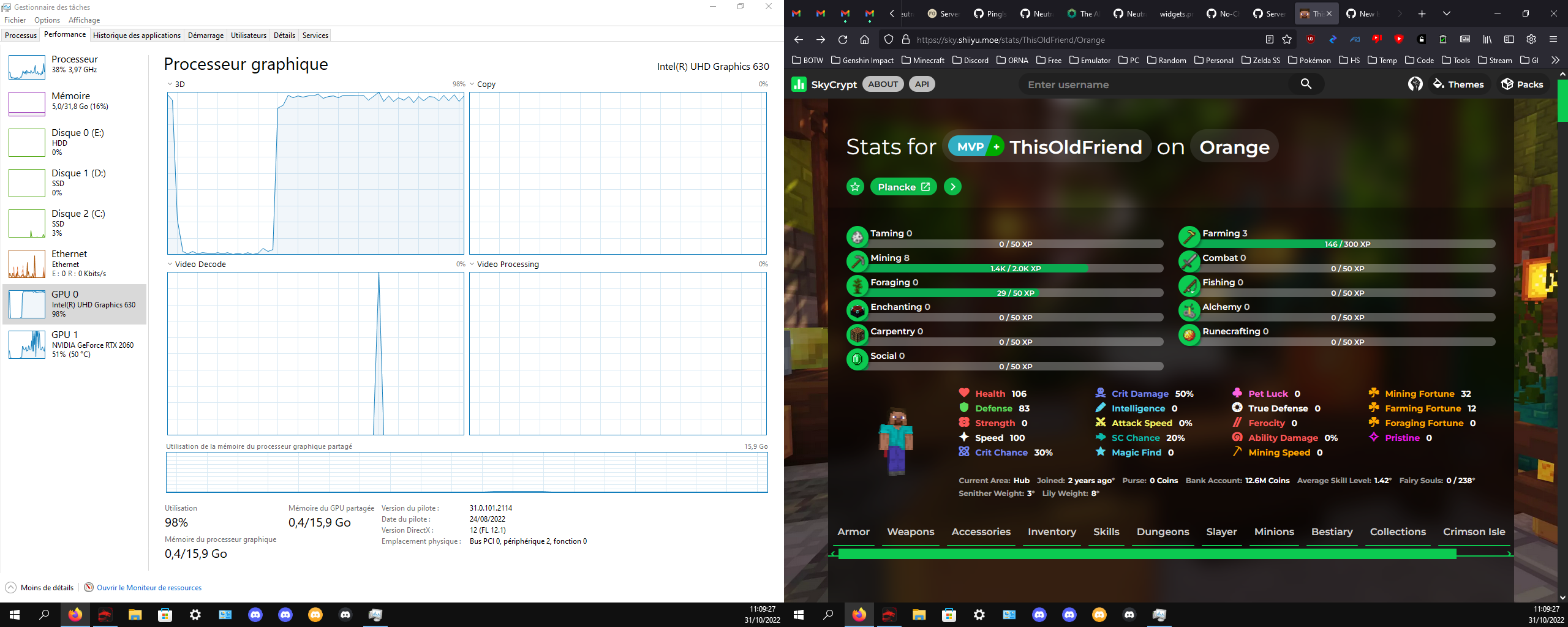Click the favorite star icon beside Plancke
Image resolution: width=1568 pixels, height=627 pixels.
(855, 187)
